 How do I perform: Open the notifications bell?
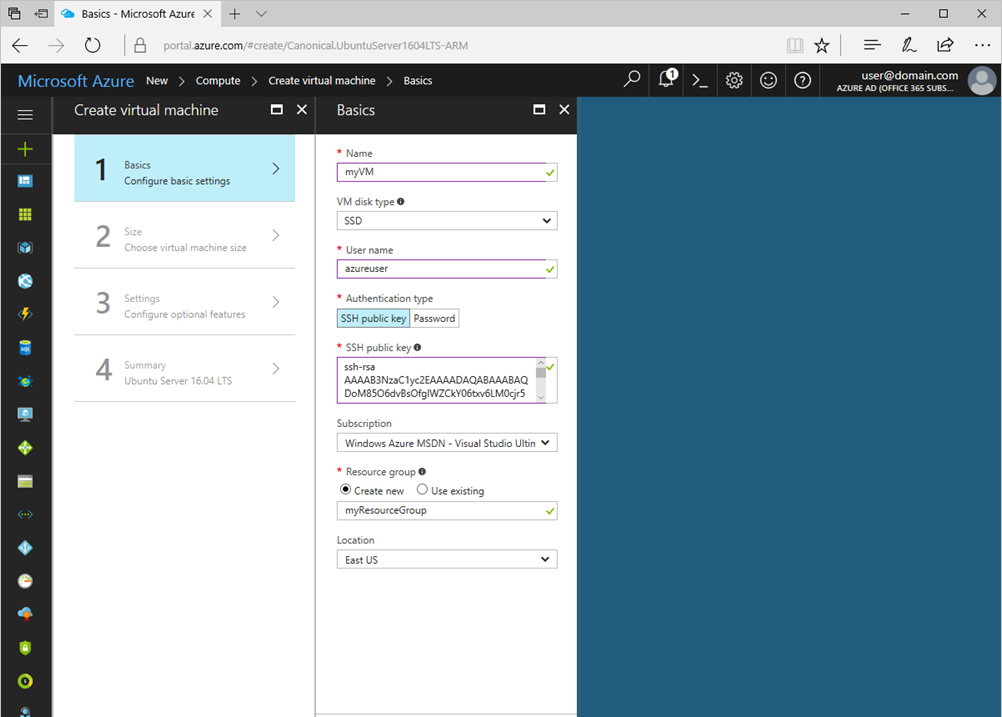pos(667,79)
